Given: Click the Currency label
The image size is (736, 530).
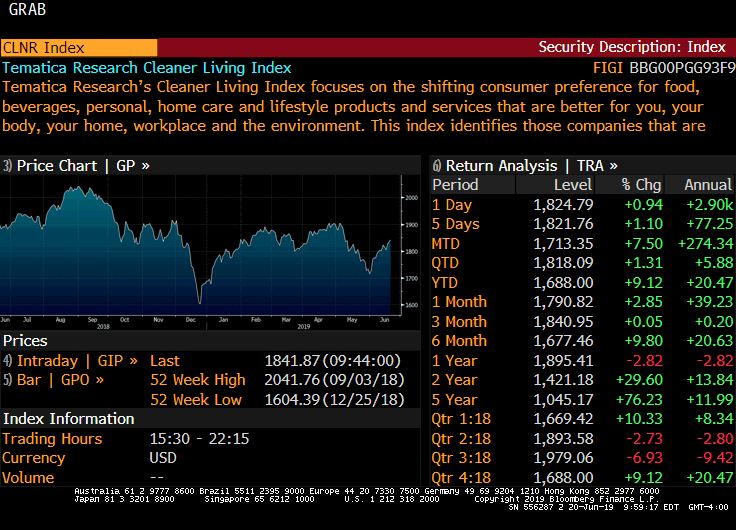Looking at the screenshot, I should coord(34,458).
